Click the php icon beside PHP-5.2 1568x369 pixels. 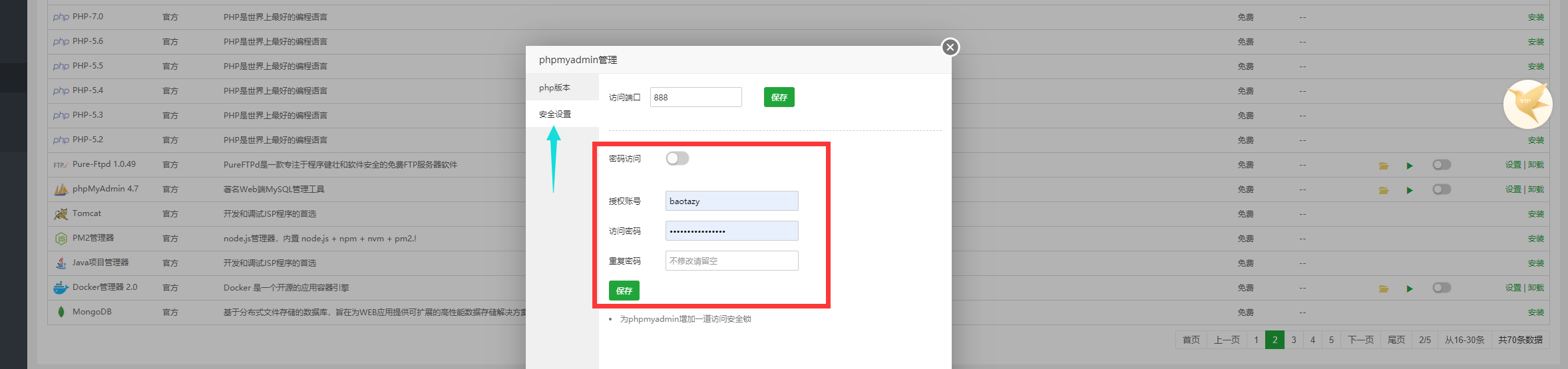pos(61,140)
